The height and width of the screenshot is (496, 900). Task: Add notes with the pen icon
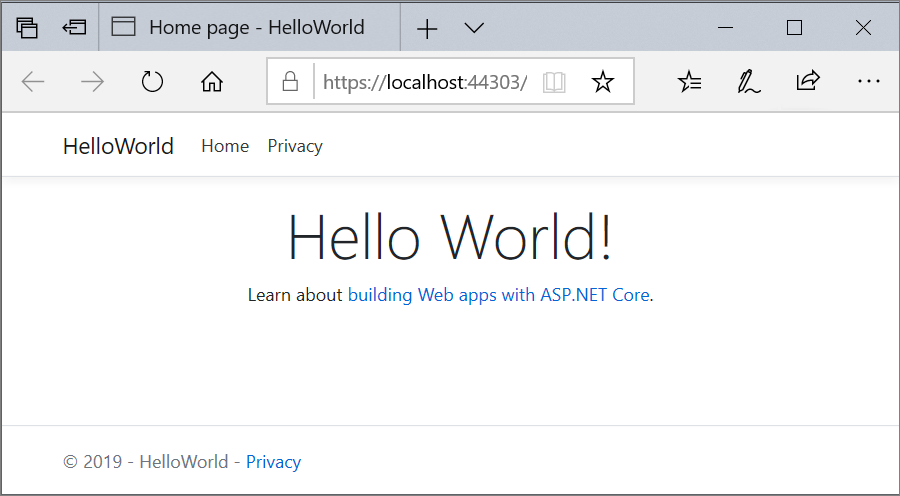pyautogui.click(x=748, y=82)
